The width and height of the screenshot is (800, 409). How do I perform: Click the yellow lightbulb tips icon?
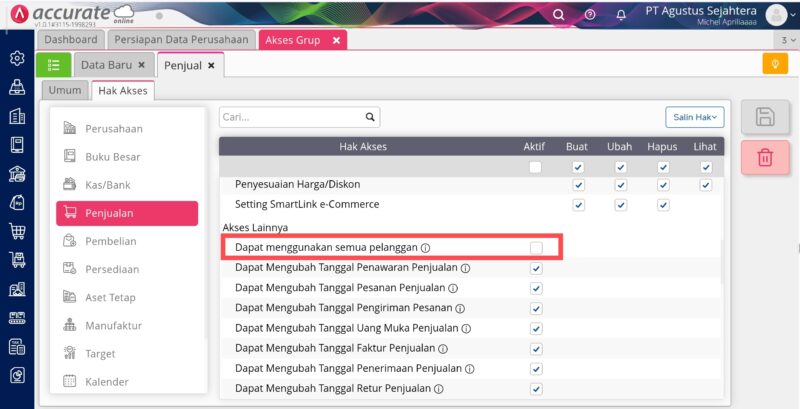click(774, 64)
